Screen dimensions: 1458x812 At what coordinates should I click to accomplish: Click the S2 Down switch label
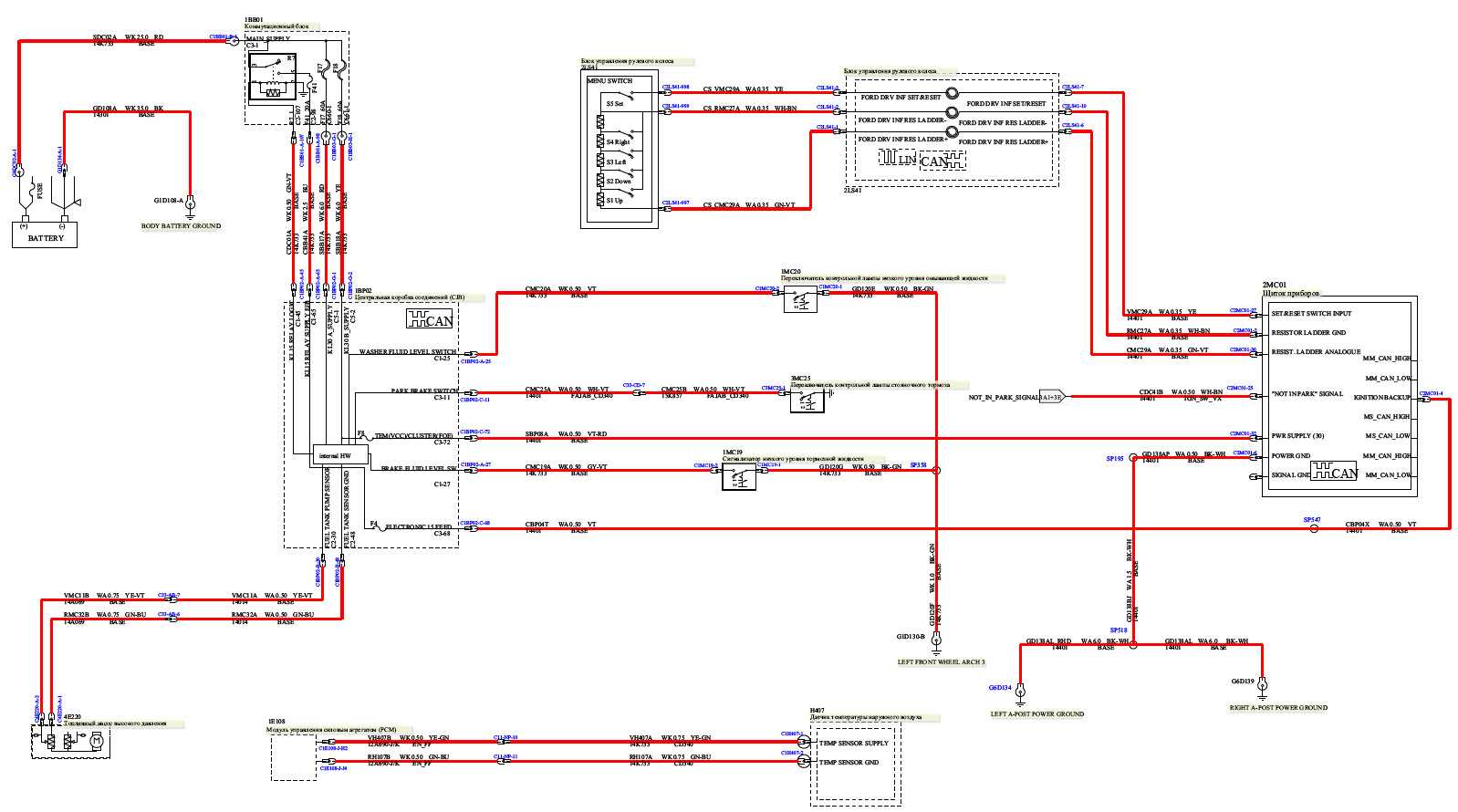[618, 181]
